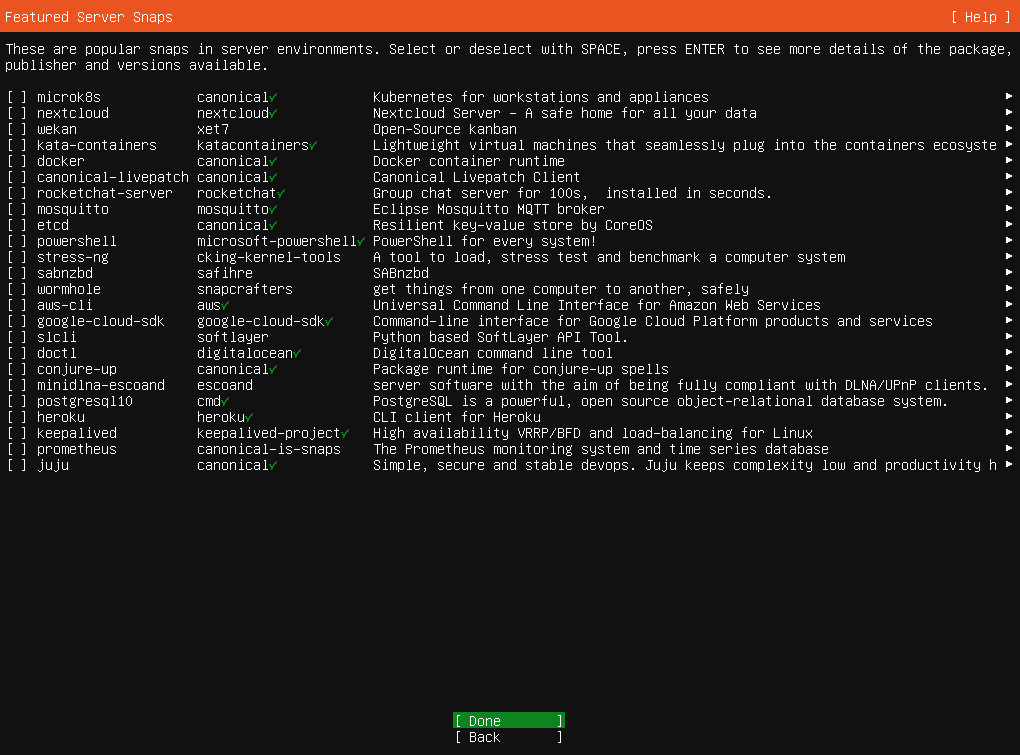Viewport: 1020px width, 755px height.
Task: Click the Done button
Action: point(509,721)
